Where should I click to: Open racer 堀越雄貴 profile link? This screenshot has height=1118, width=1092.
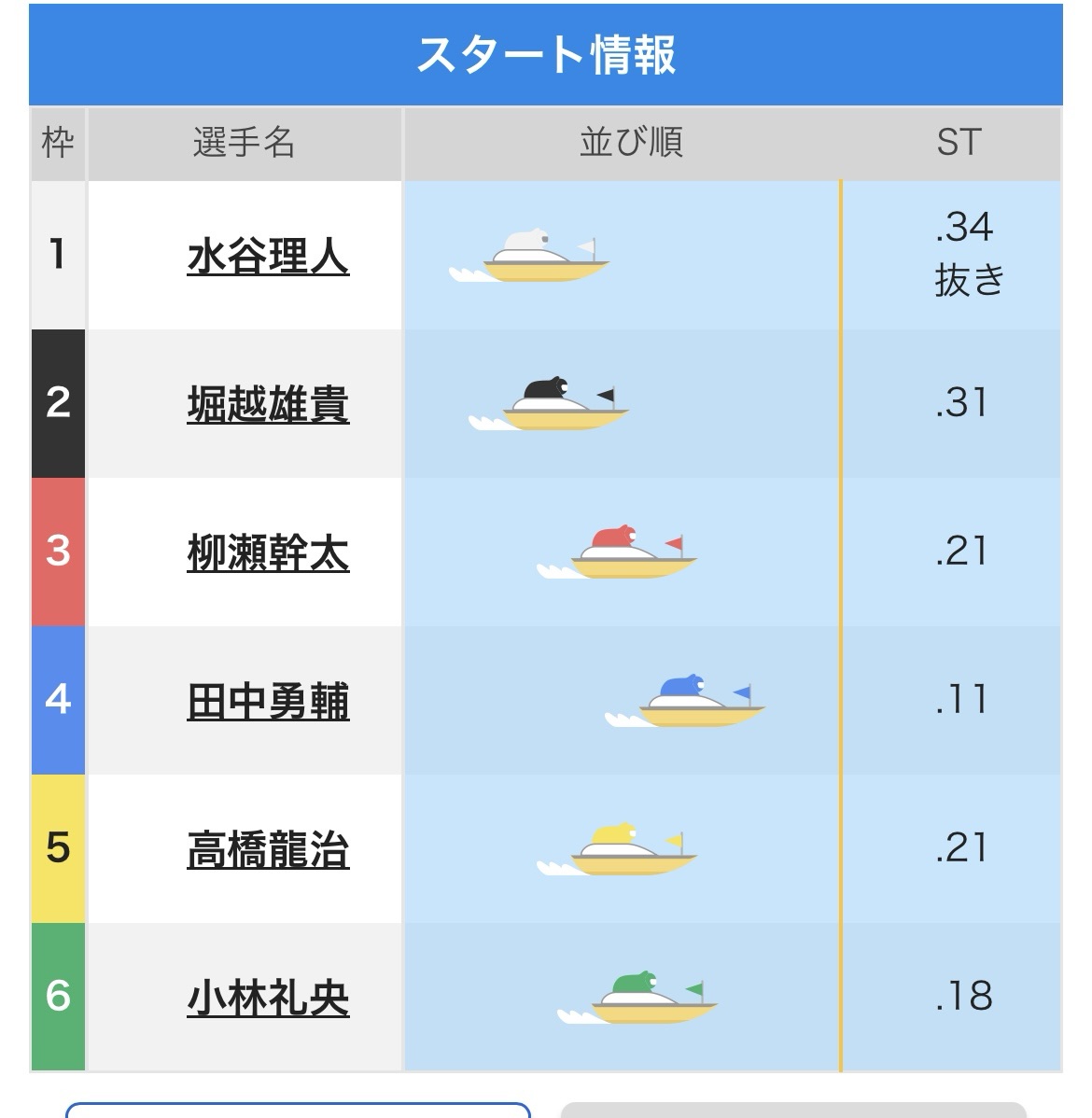click(268, 404)
